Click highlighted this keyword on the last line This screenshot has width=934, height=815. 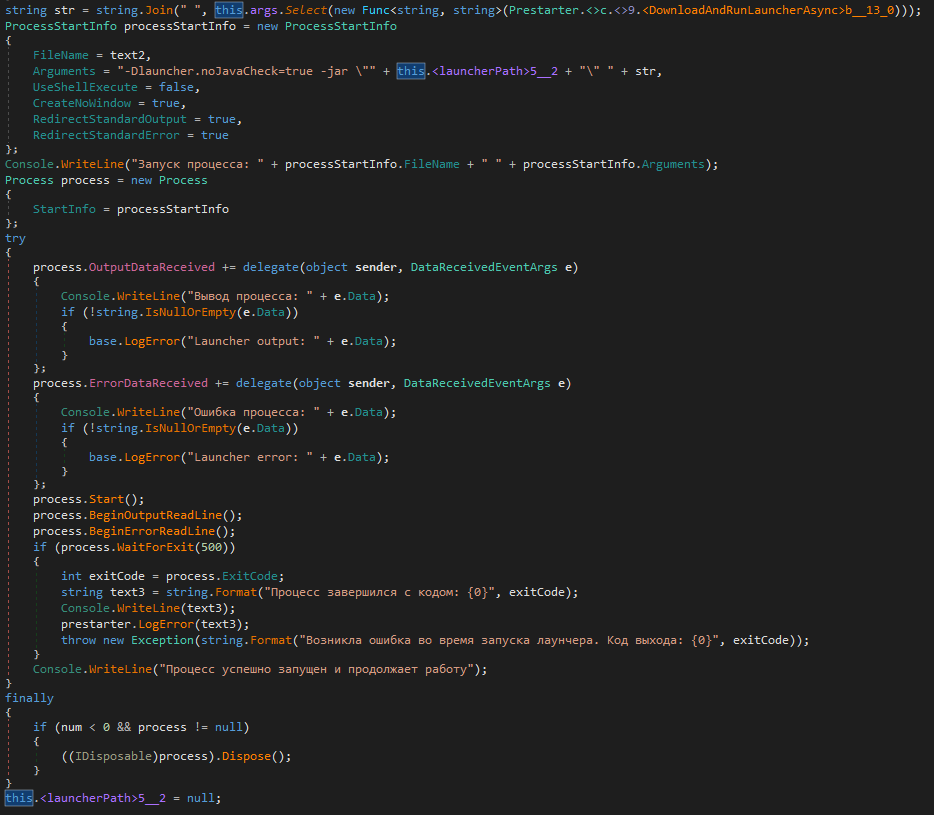pos(18,798)
